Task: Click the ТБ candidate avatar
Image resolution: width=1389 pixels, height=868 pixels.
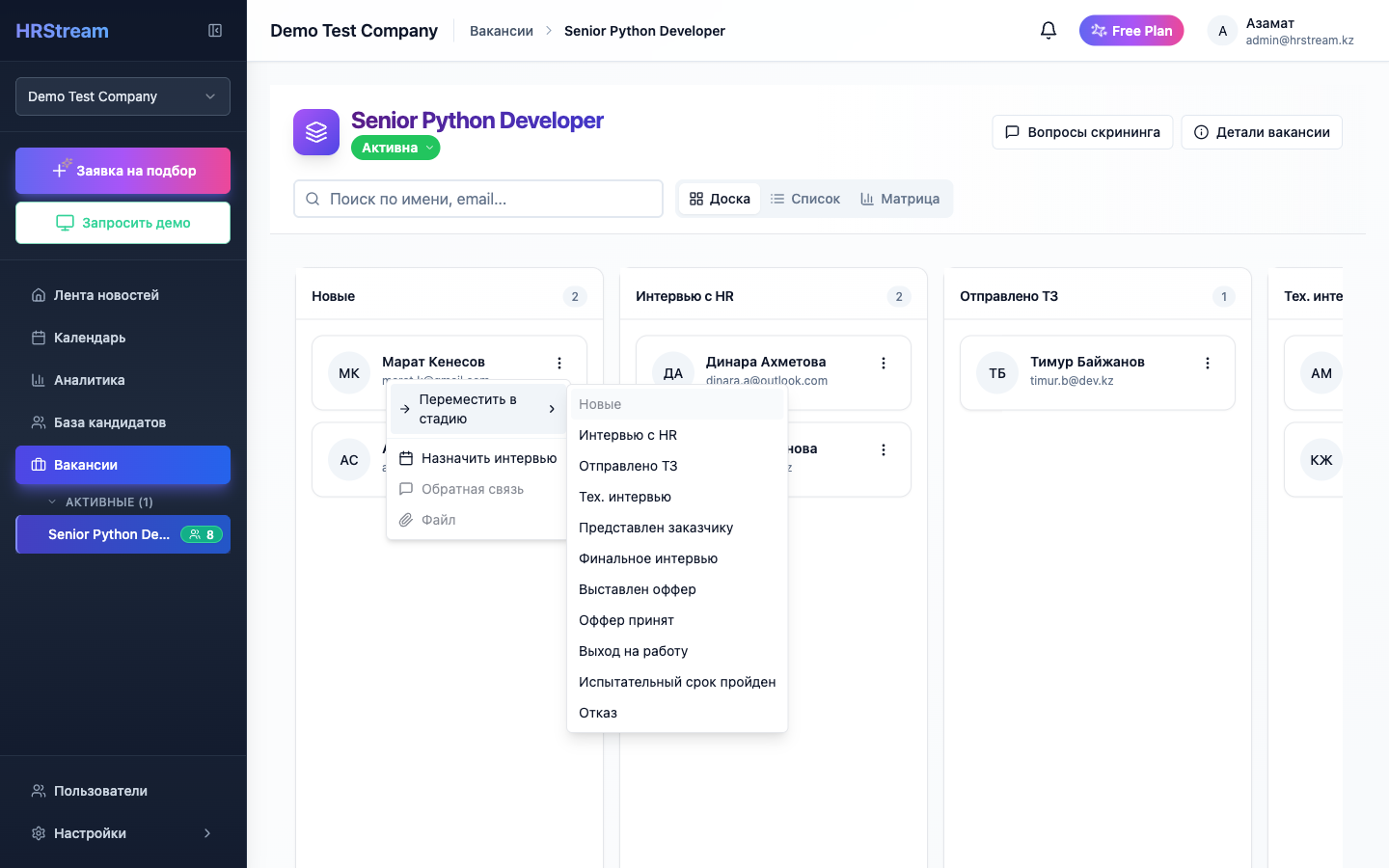Action: point(997,373)
